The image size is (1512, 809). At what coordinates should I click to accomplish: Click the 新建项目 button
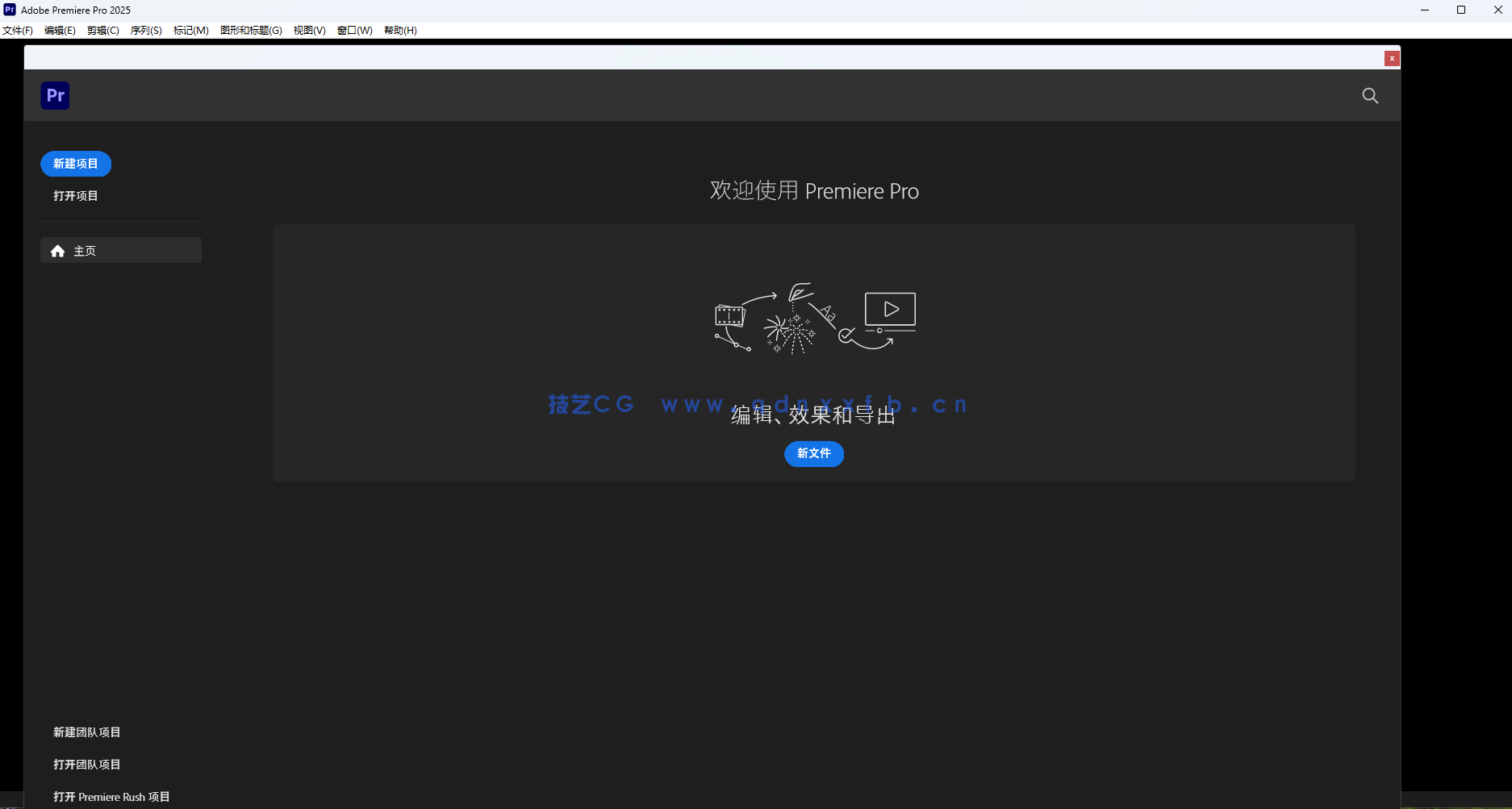[x=75, y=164]
